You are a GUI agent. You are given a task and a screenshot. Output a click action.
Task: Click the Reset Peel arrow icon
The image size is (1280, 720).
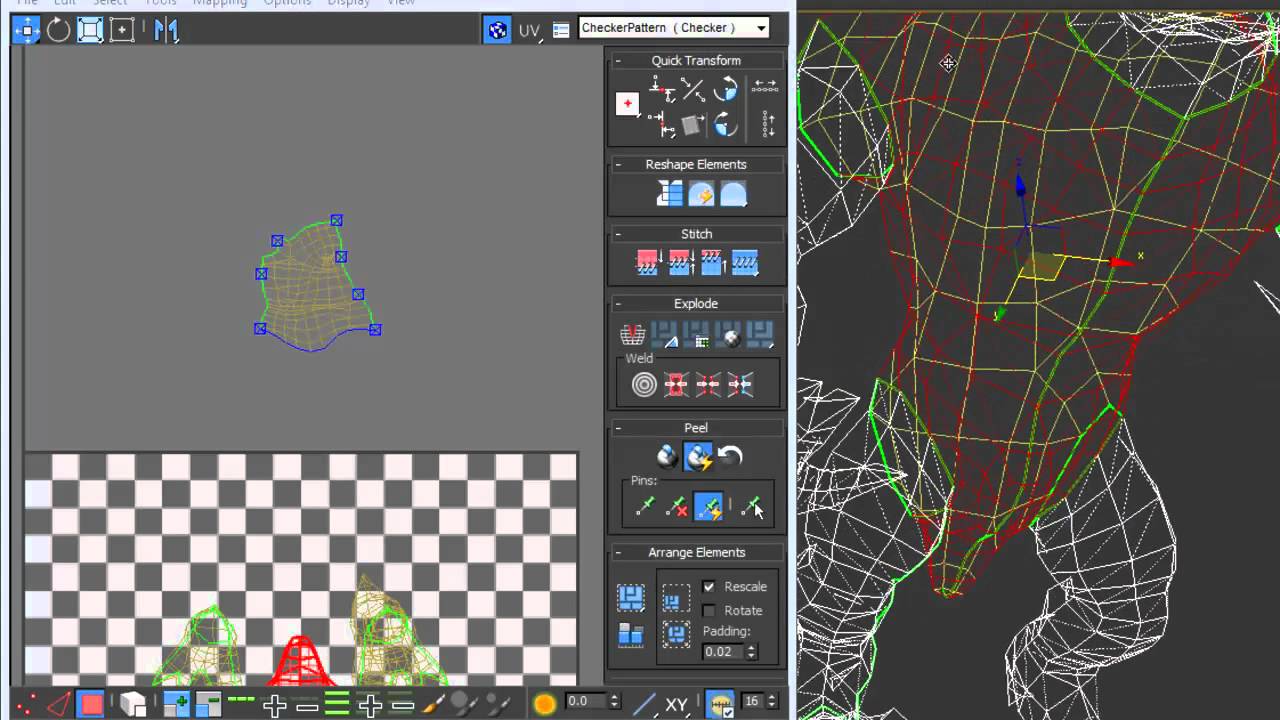[x=730, y=458]
